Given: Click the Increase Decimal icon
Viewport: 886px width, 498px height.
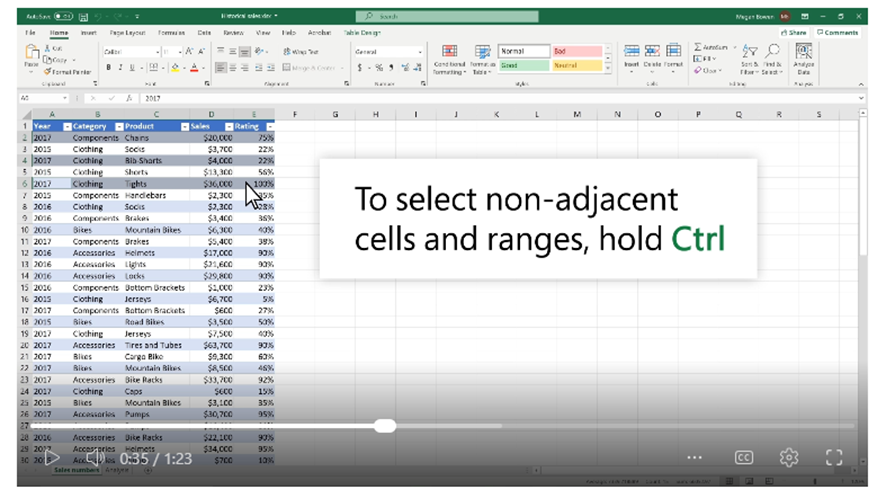Looking at the screenshot, I should (405, 68).
